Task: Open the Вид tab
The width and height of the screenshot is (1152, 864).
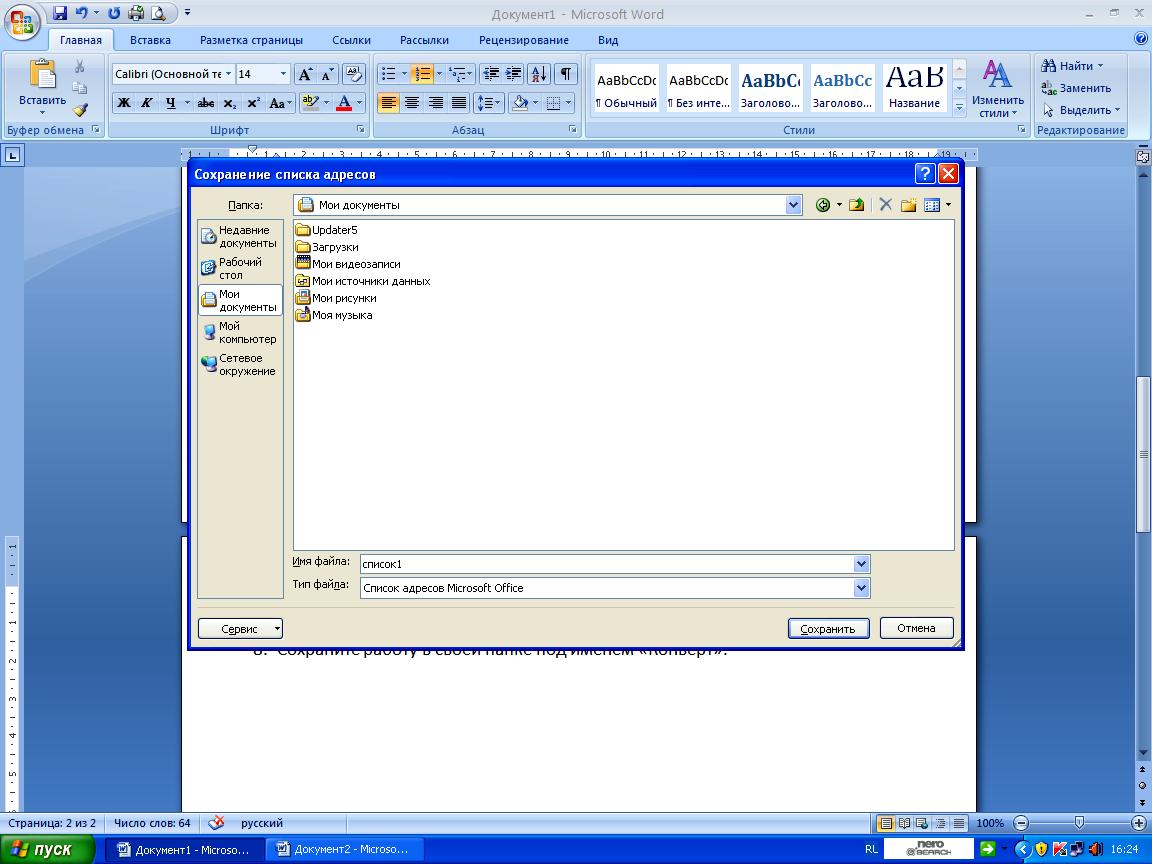Action: point(608,40)
